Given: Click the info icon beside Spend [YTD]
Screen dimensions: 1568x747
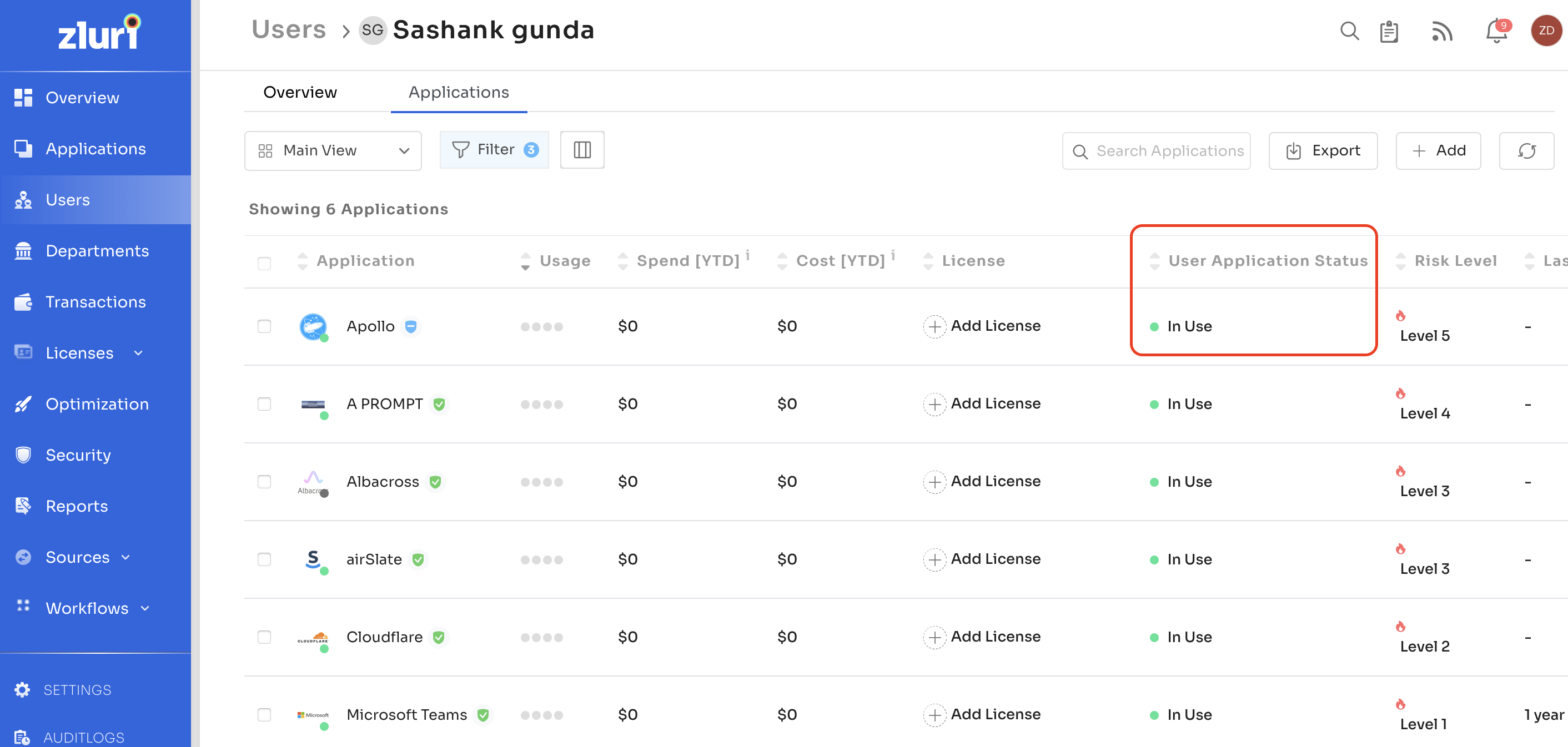Looking at the screenshot, I should (x=747, y=255).
